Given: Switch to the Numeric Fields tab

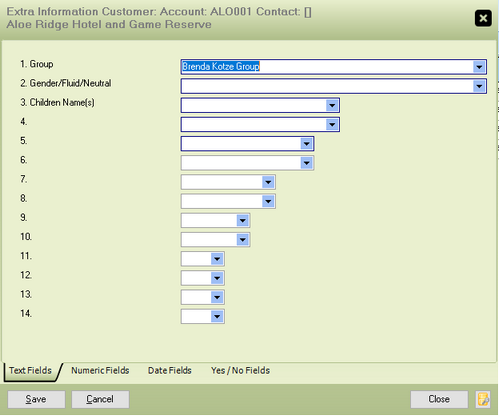Looking at the screenshot, I should point(100,371).
